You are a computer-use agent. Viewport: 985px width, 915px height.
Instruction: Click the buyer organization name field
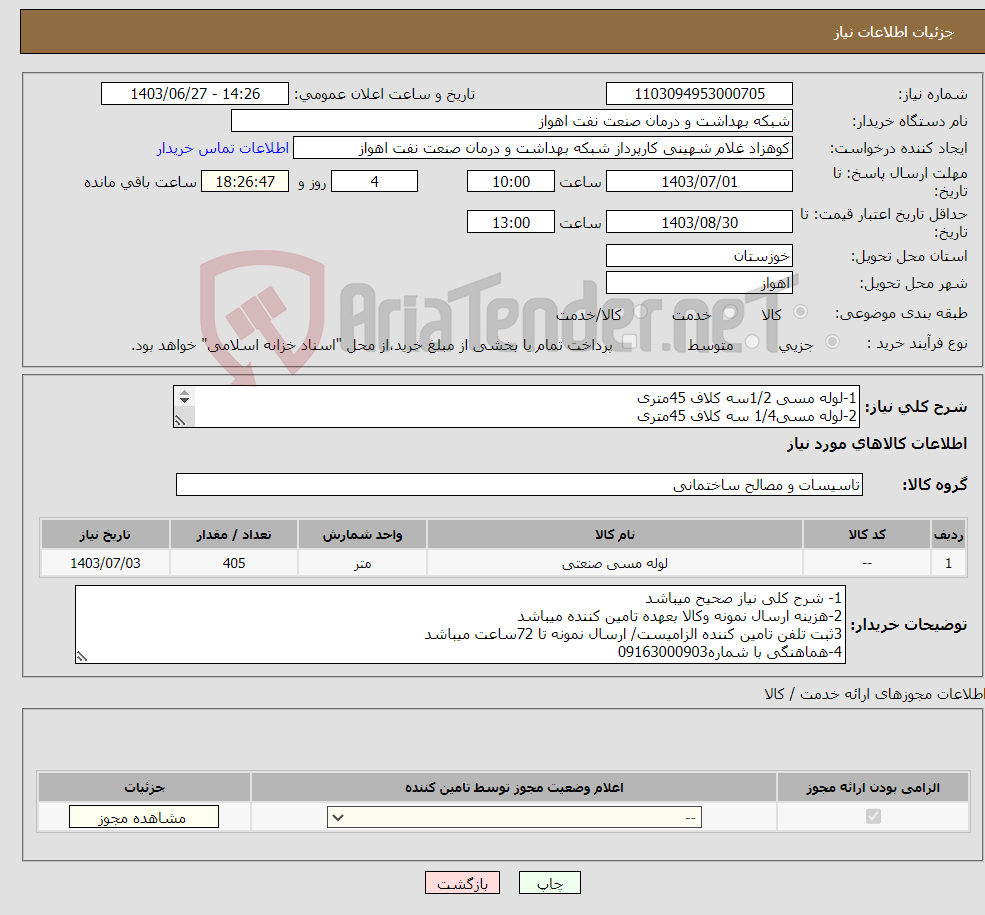tap(512, 121)
